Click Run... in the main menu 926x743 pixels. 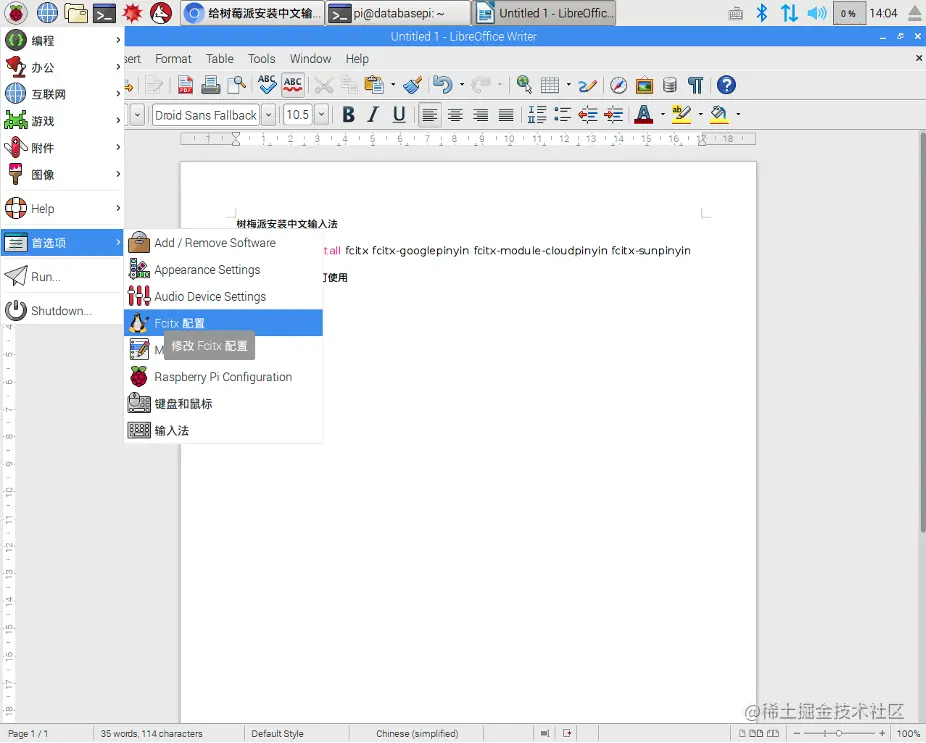63,276
